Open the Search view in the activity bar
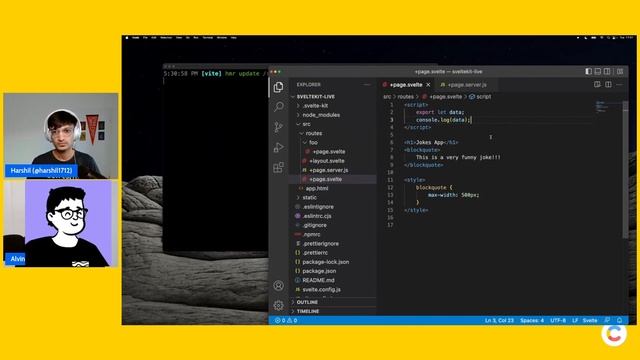Viewport: 640px width, 360px height. 278,107
